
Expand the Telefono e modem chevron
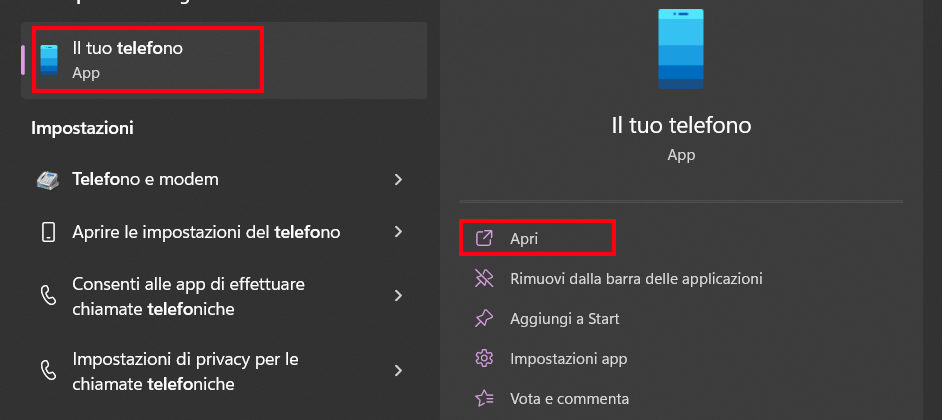pyautogui.click(x=398, y=180)
